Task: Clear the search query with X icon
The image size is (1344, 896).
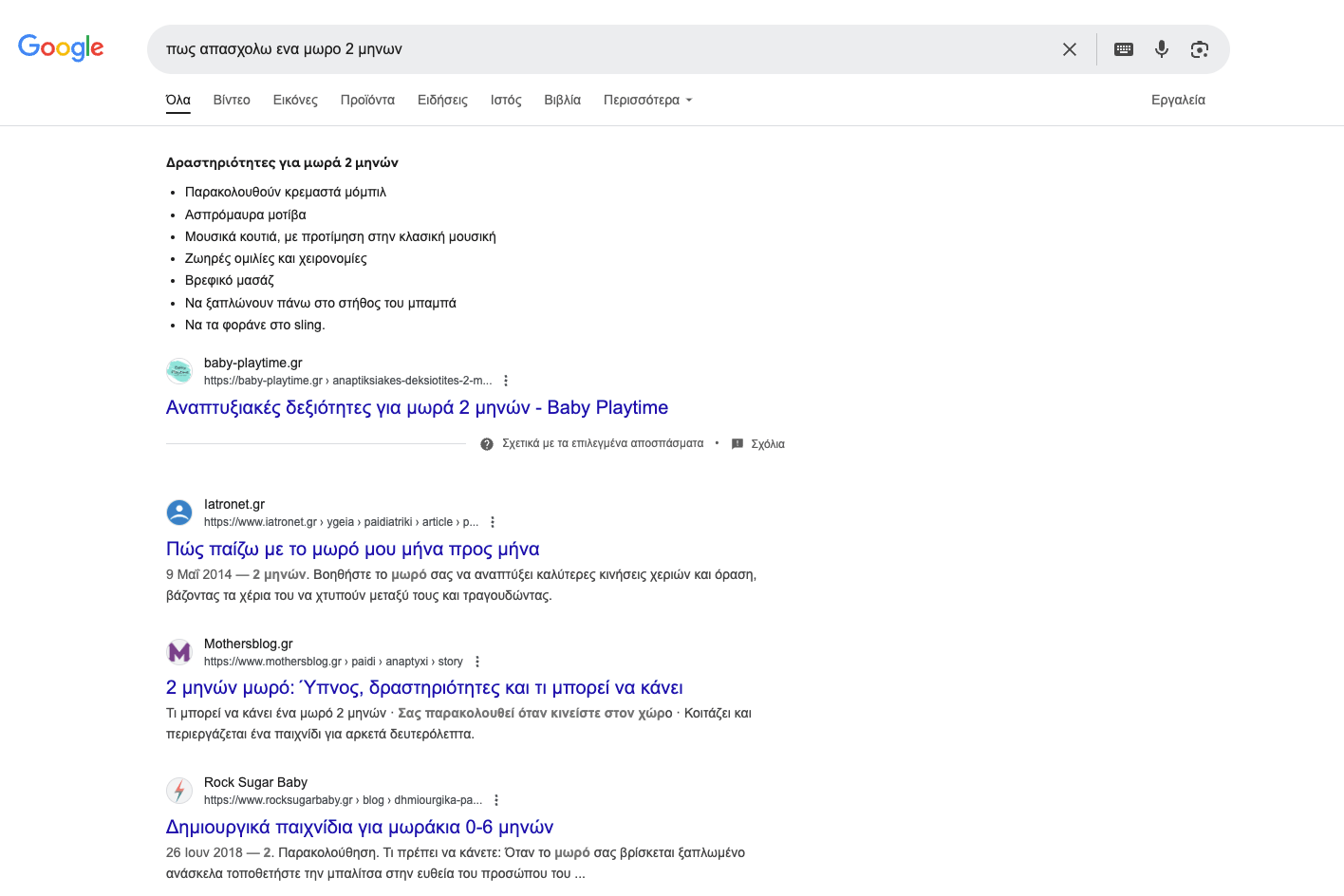Action: [x=1070, y=49]
